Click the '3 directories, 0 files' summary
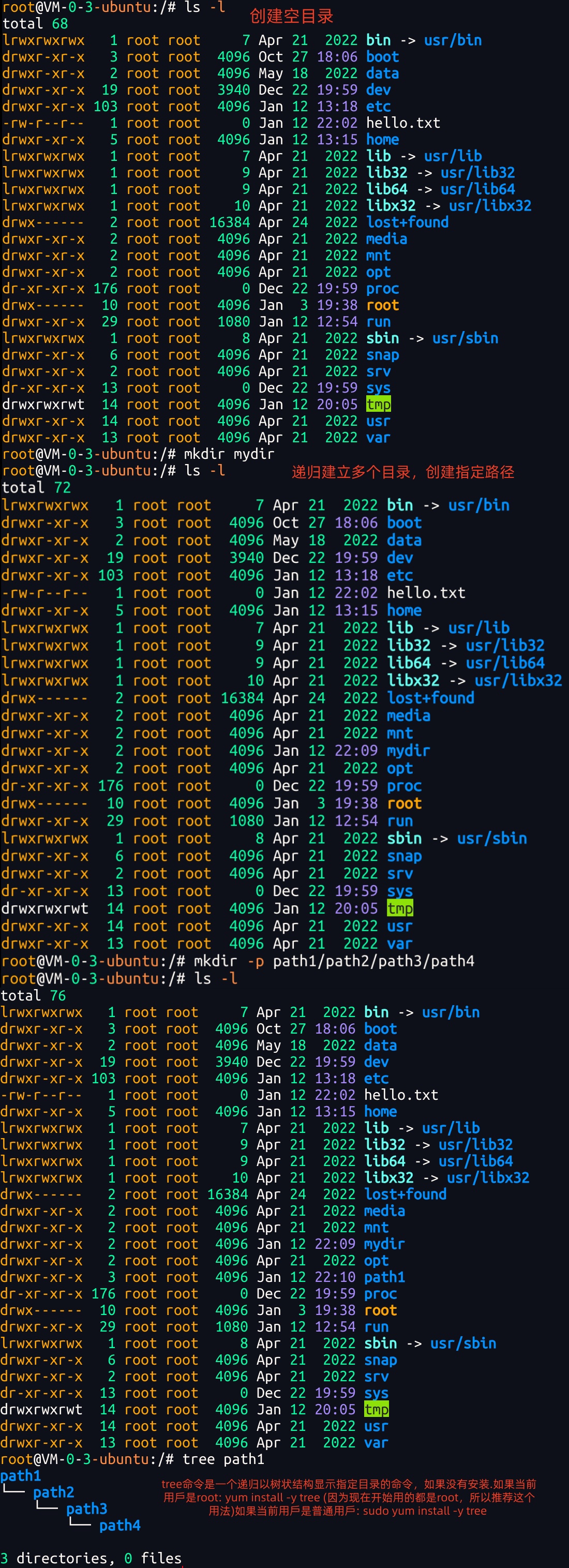The height and width of the screenshot is (1568, 569). (x=91, y=1558)
